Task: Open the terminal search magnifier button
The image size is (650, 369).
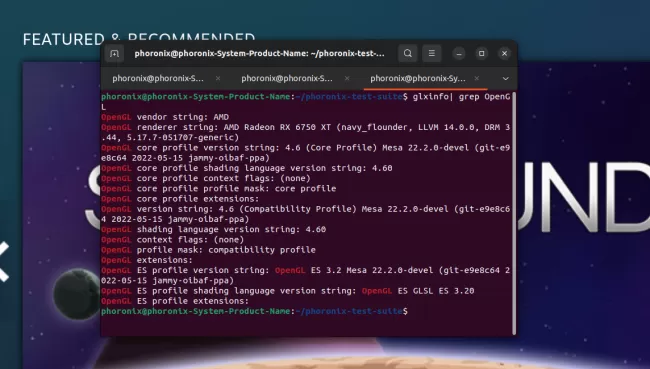Action: (x=408, y=53)
